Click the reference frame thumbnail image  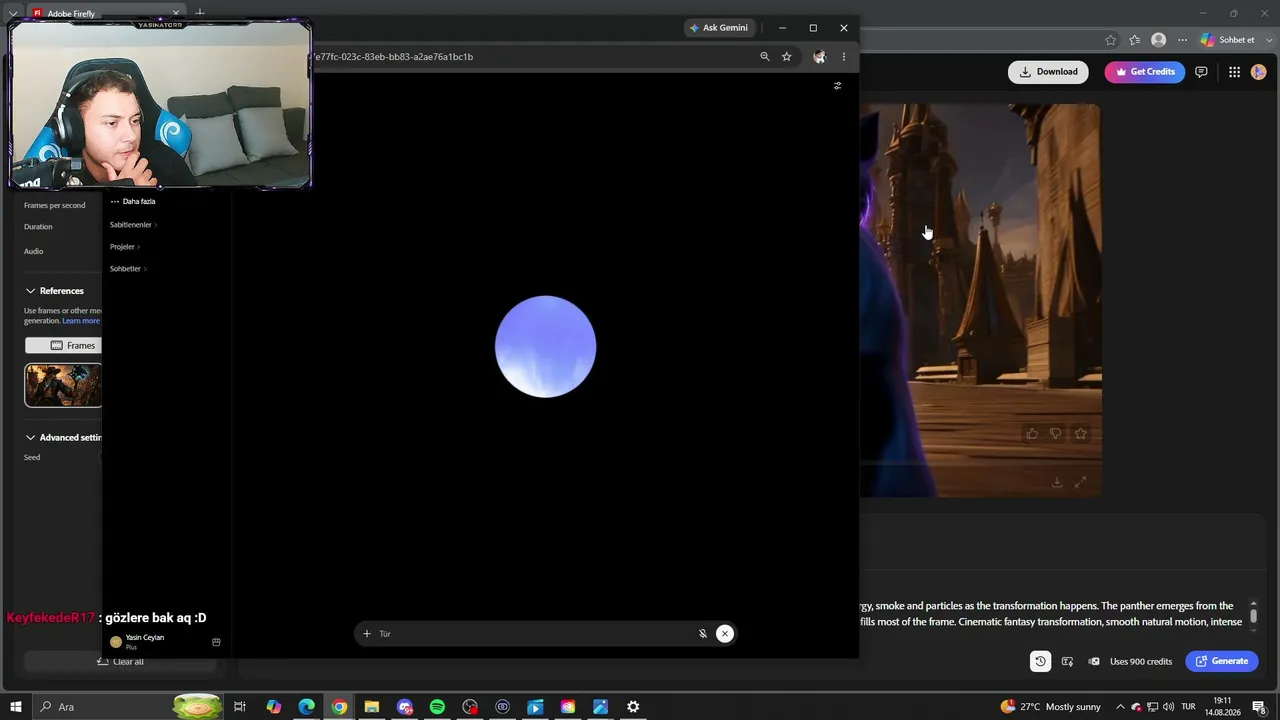pyautogui.click(x=63, y=386)
